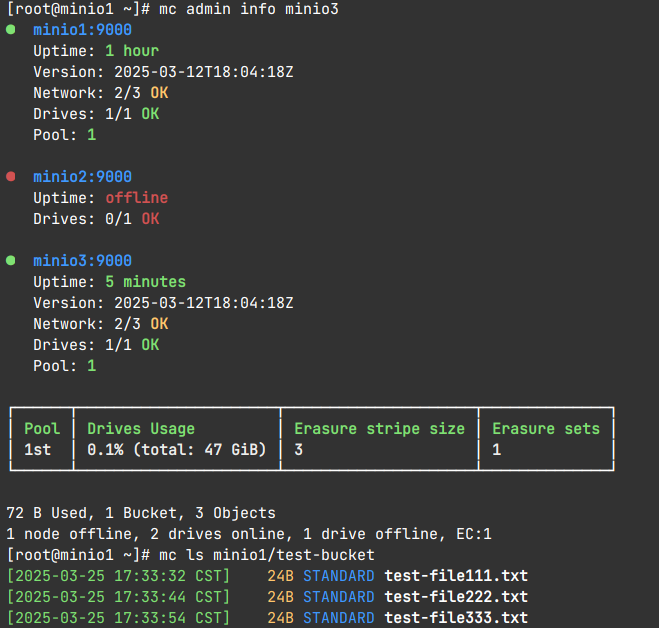Click the test-file333.txt file name

455,618
